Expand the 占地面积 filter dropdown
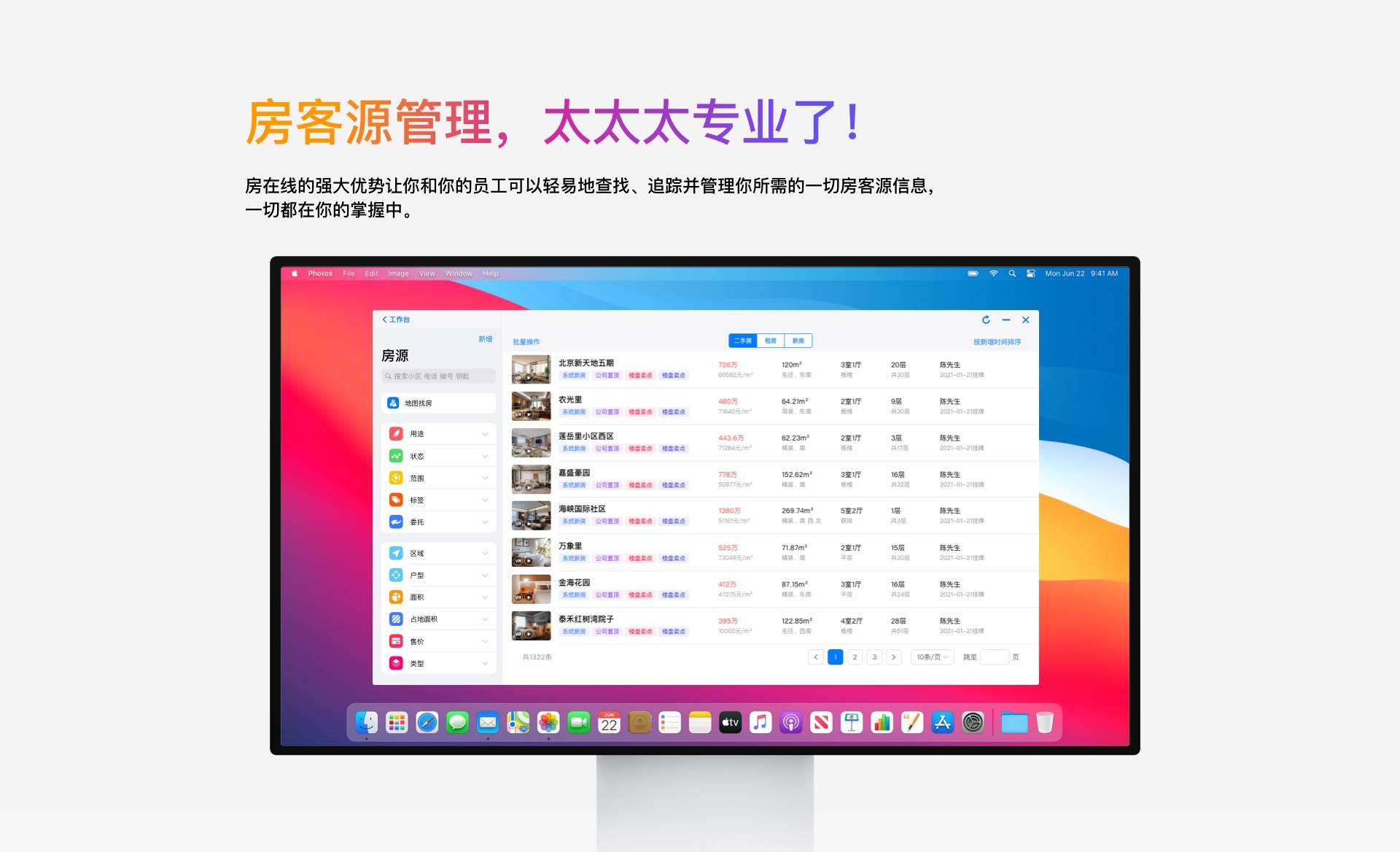 click(x=487, y=619)
